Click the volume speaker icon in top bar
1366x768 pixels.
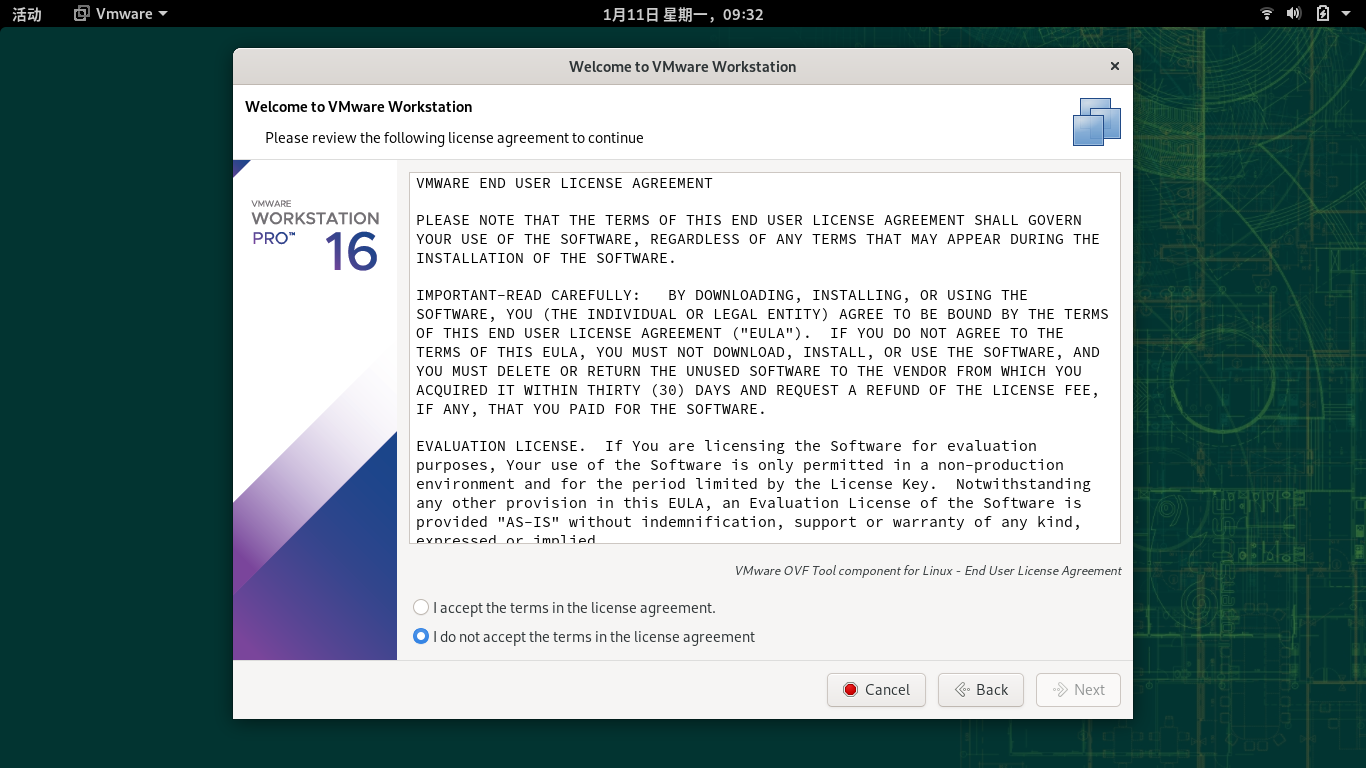pos(1294,14)
